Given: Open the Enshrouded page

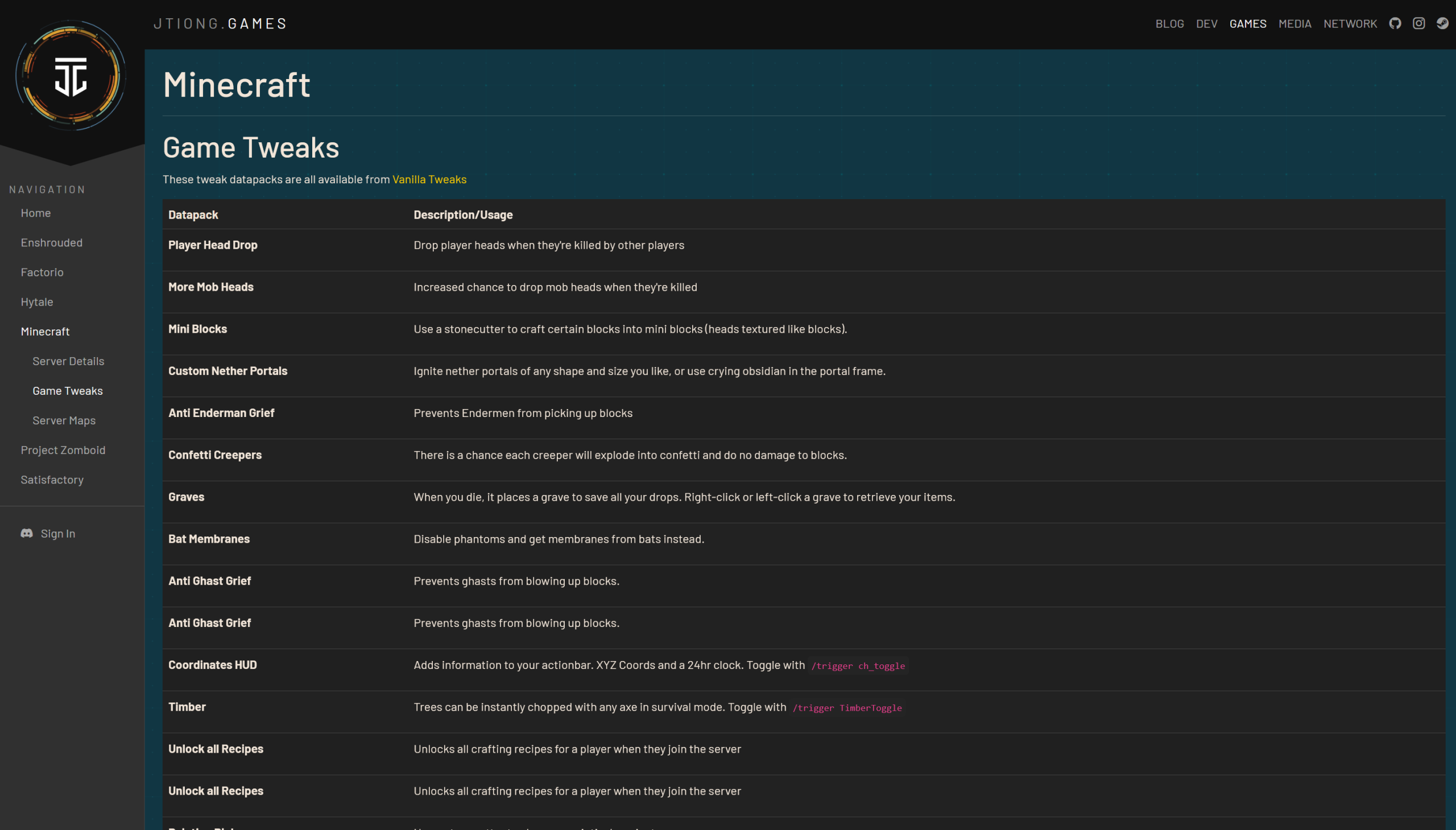Looking at the screenshot, I should (52, 242).
